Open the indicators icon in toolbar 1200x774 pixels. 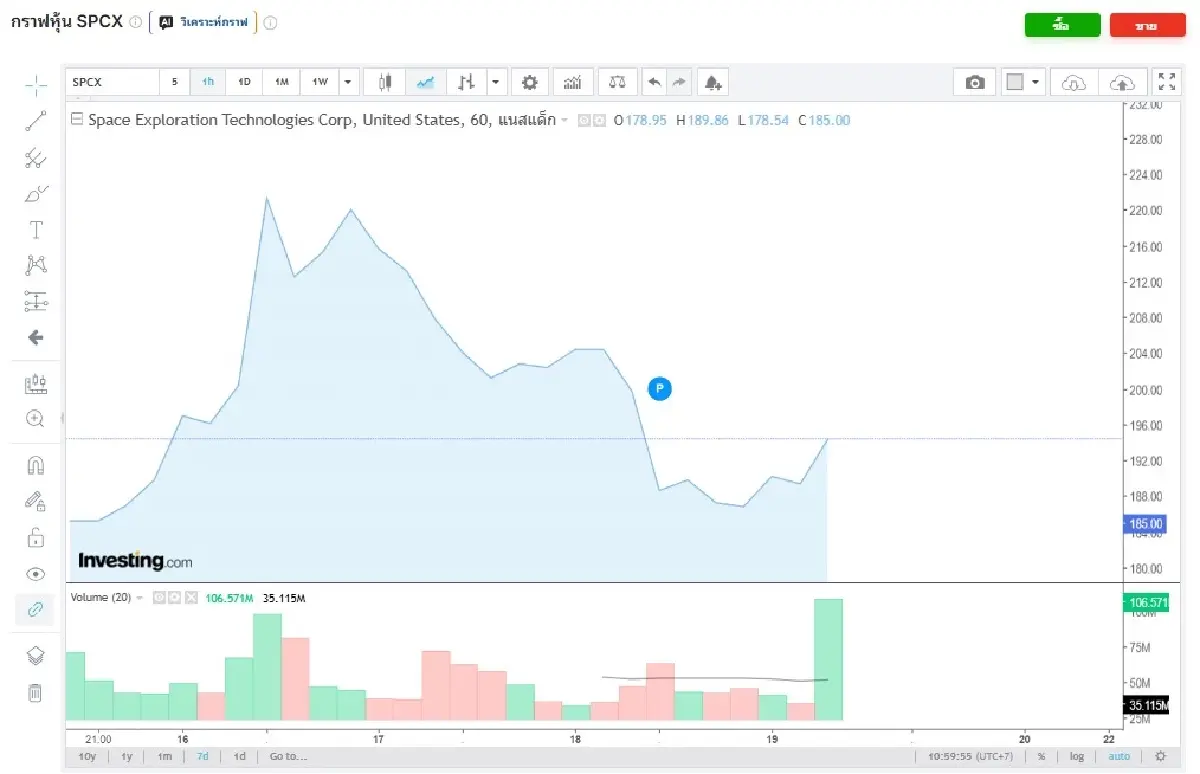(573, 82)
